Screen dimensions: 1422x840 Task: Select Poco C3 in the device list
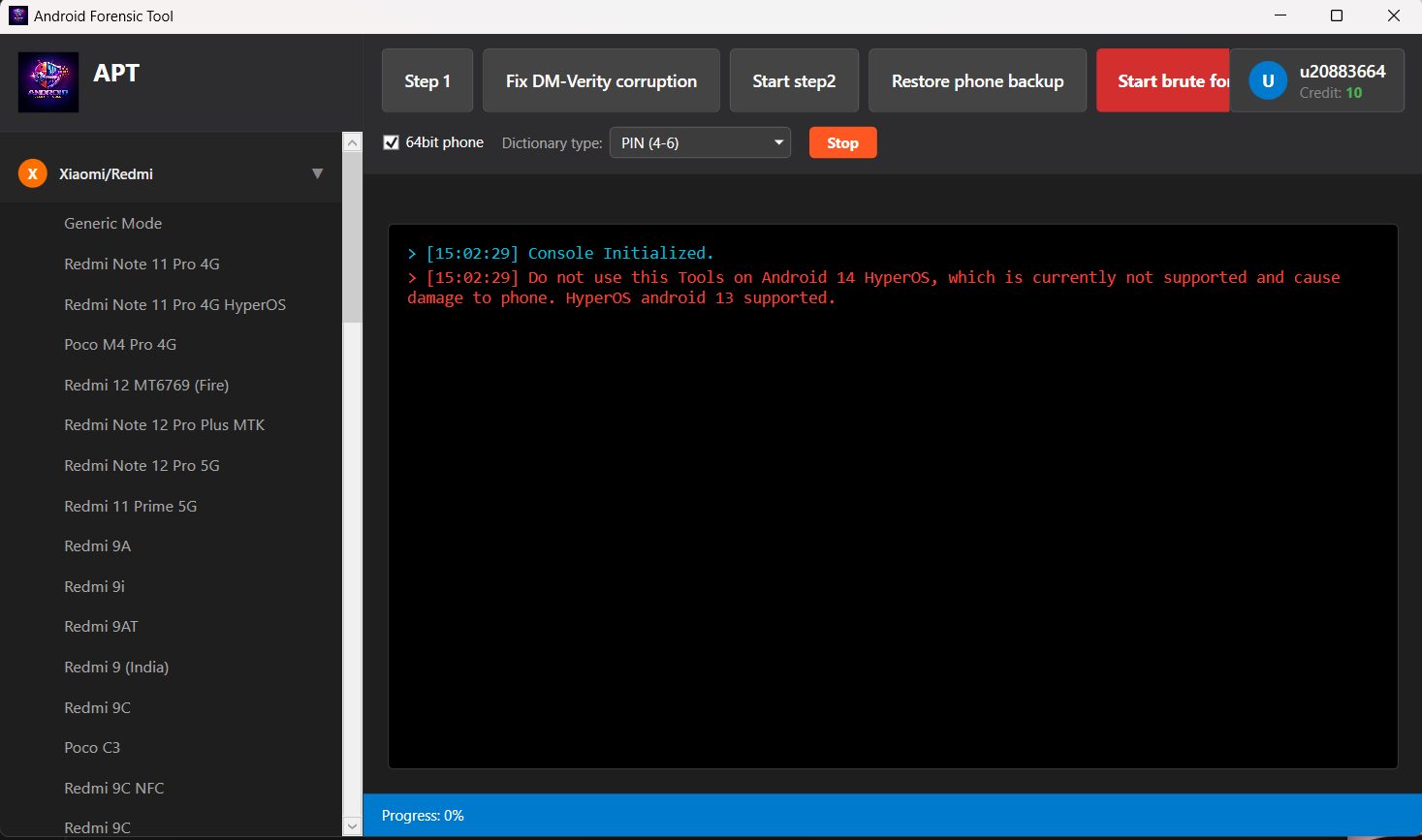[x=92, y=747]
